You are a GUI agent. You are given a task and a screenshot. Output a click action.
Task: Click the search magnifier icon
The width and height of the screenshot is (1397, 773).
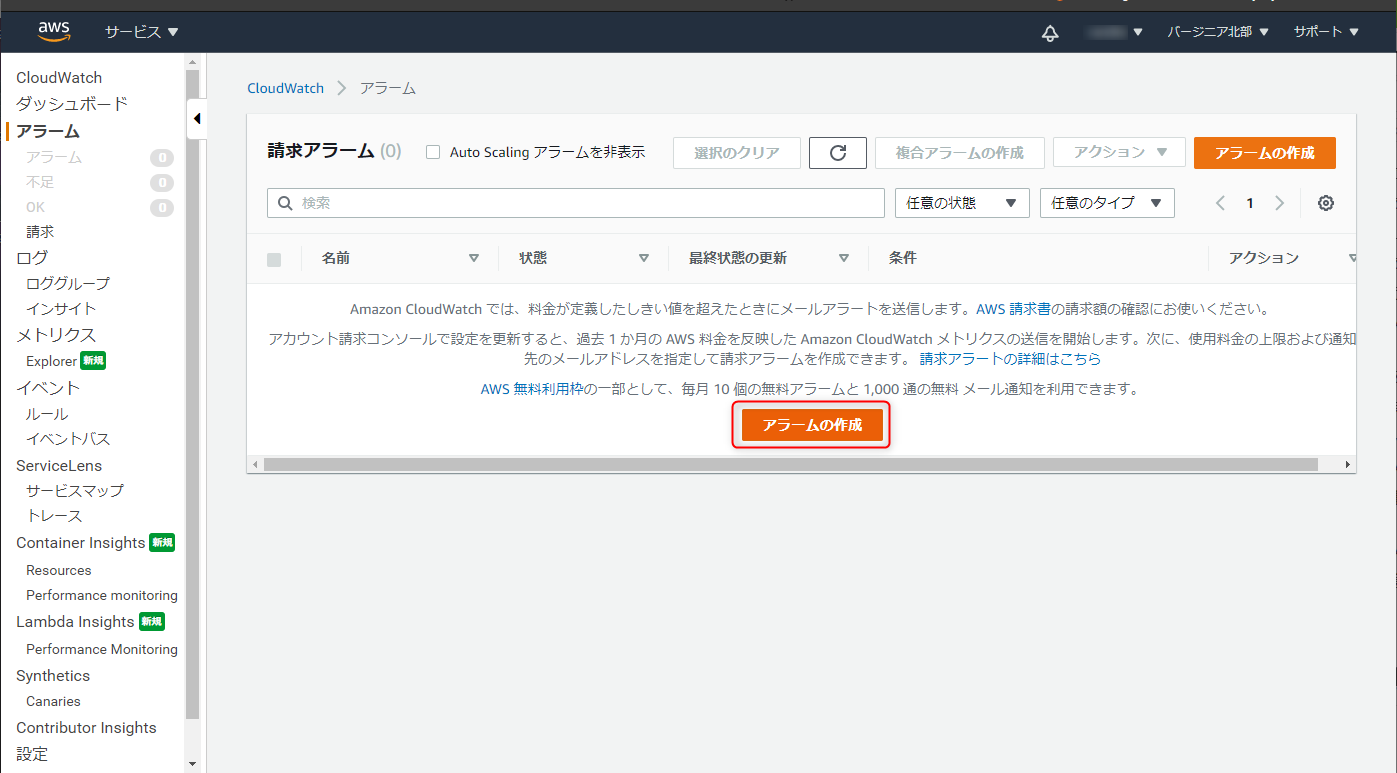[286, 203]
